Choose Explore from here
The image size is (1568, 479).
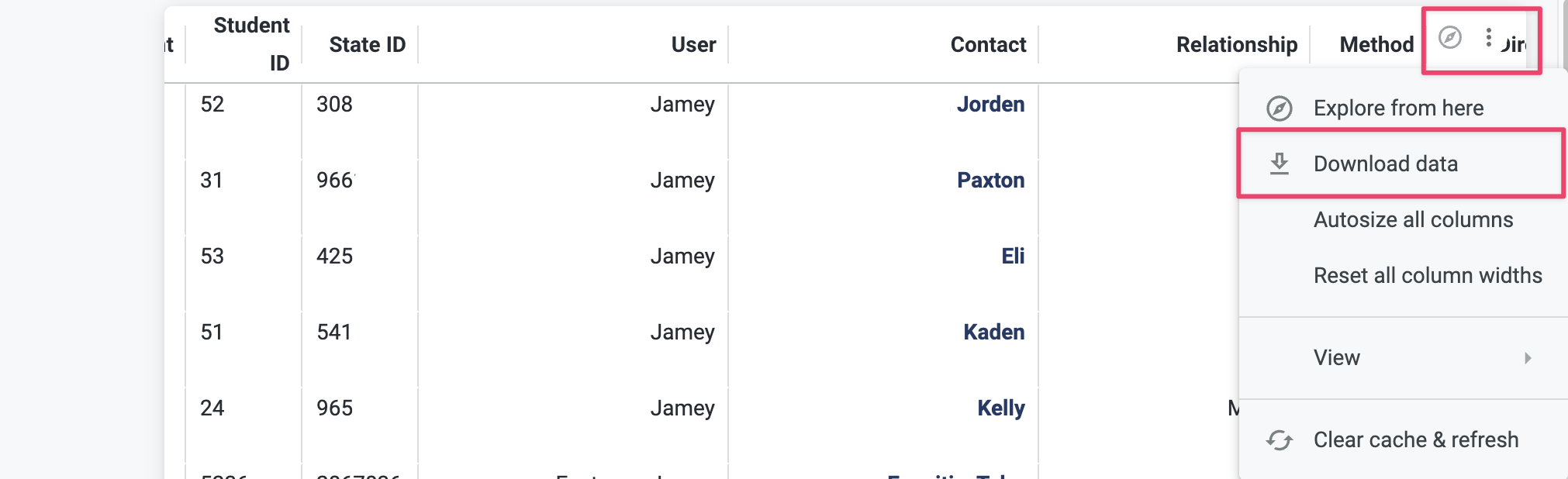point(1398,109)
